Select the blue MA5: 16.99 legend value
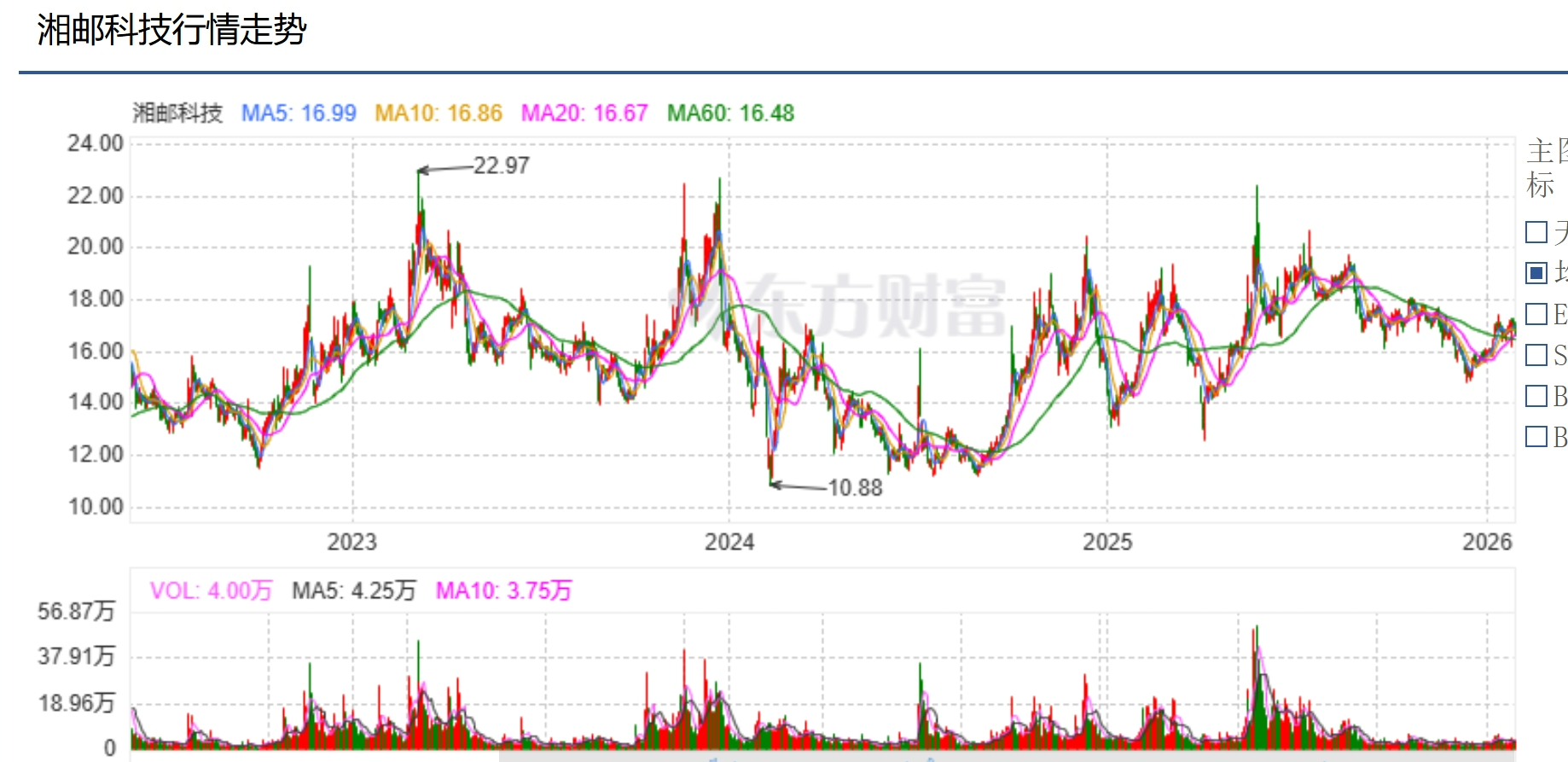Viewport: 1568px width, 762px height. 299,113
